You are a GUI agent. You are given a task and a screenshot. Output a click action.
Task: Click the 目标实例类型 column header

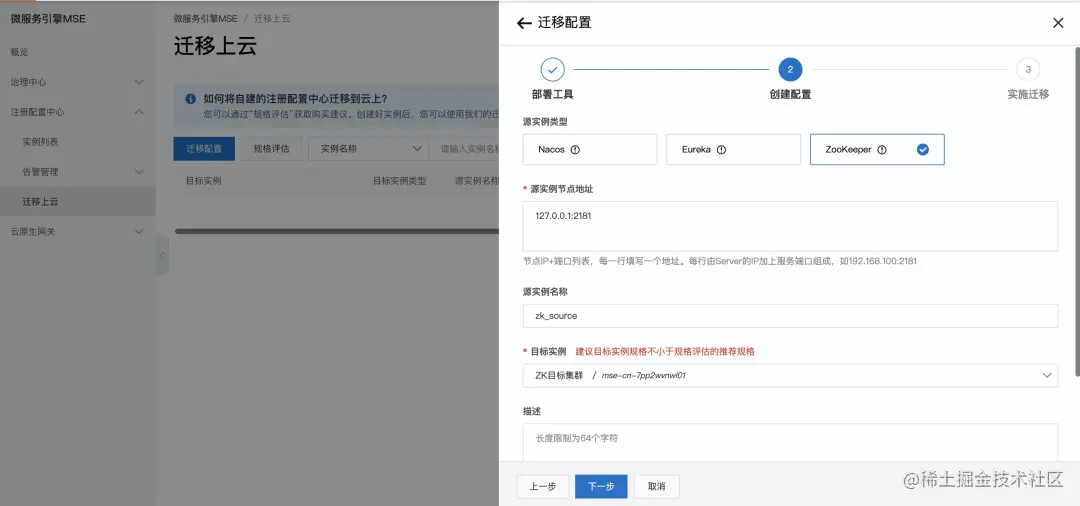[x=399, y=181]
